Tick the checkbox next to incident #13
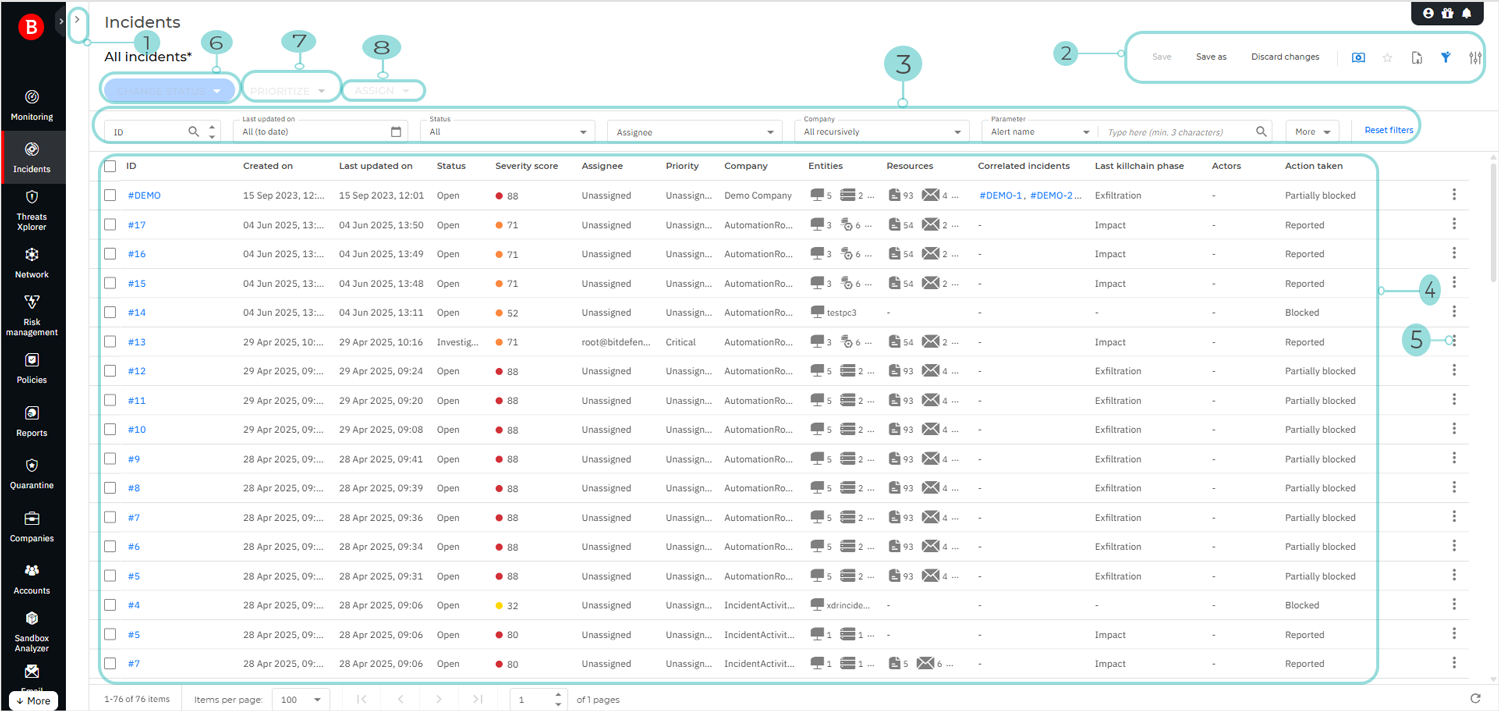 112,341
